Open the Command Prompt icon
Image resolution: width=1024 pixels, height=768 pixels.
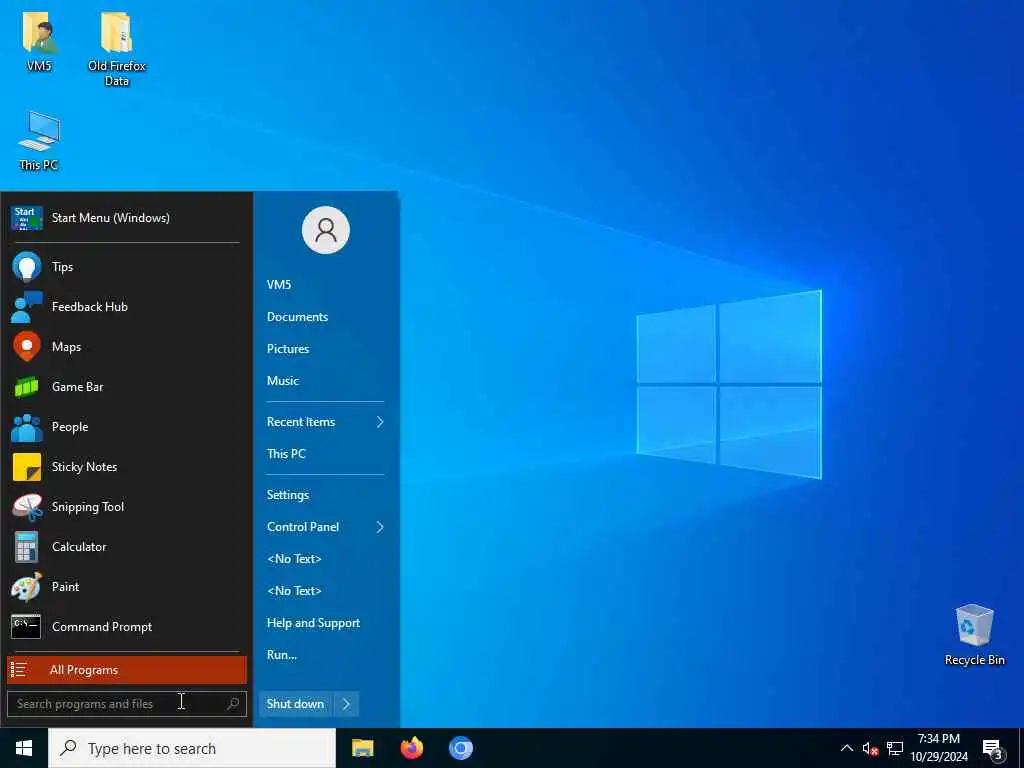point(27,627)
